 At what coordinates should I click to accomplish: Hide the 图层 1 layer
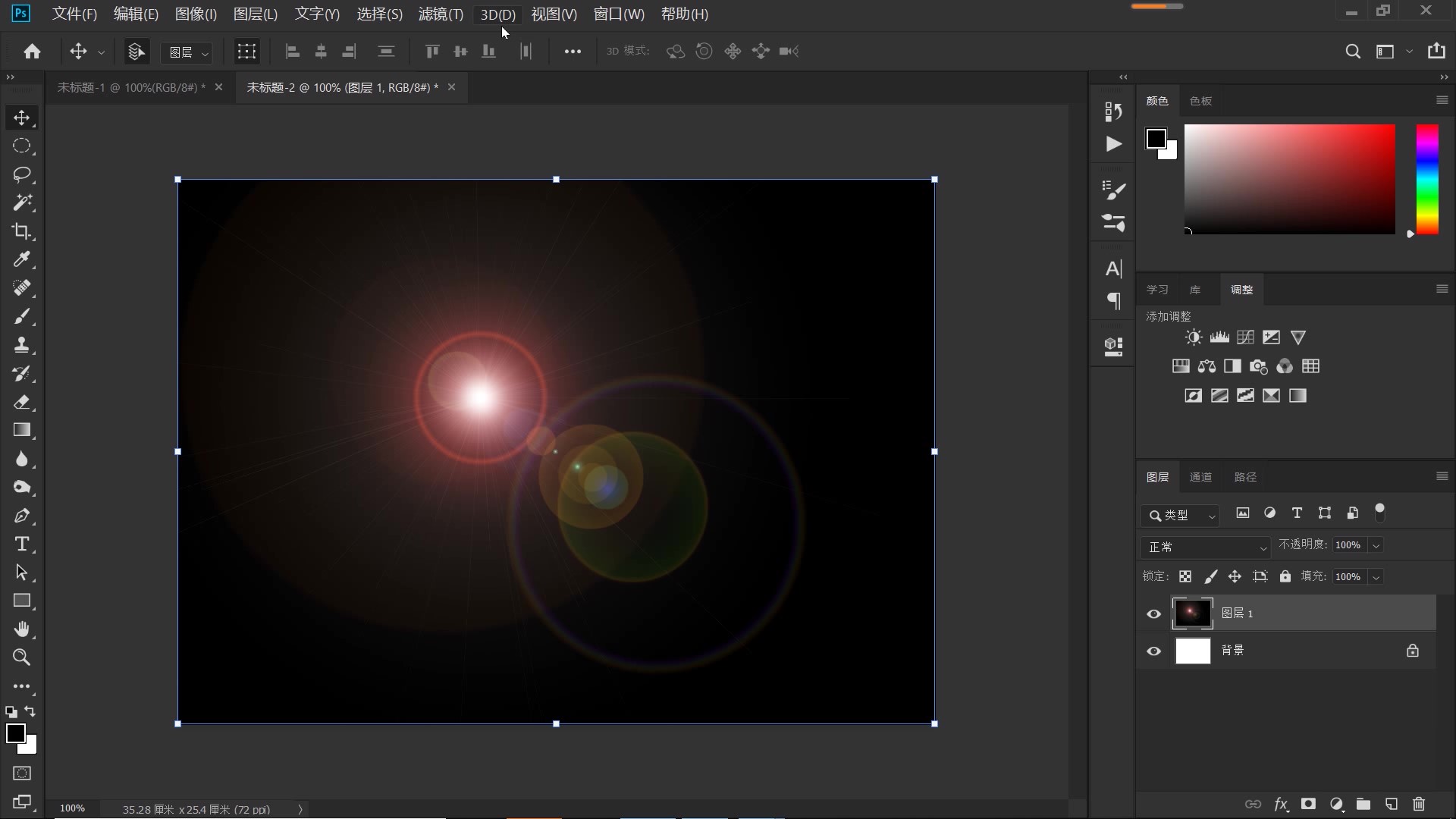click(x=1153, y=613)
